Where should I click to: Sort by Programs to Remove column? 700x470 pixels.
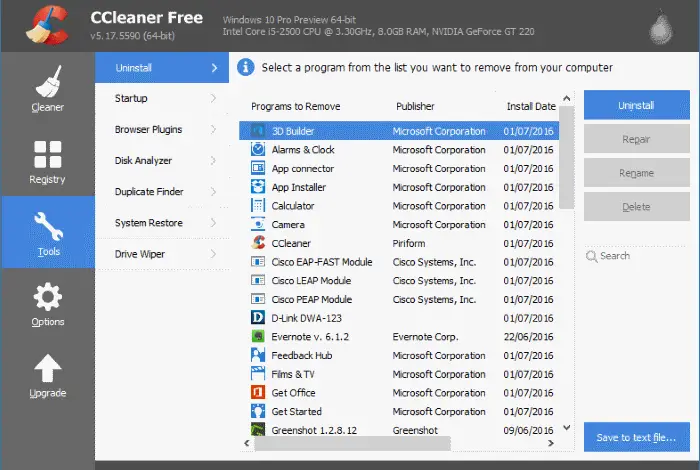pyautogui.click(x=296, y=106)
